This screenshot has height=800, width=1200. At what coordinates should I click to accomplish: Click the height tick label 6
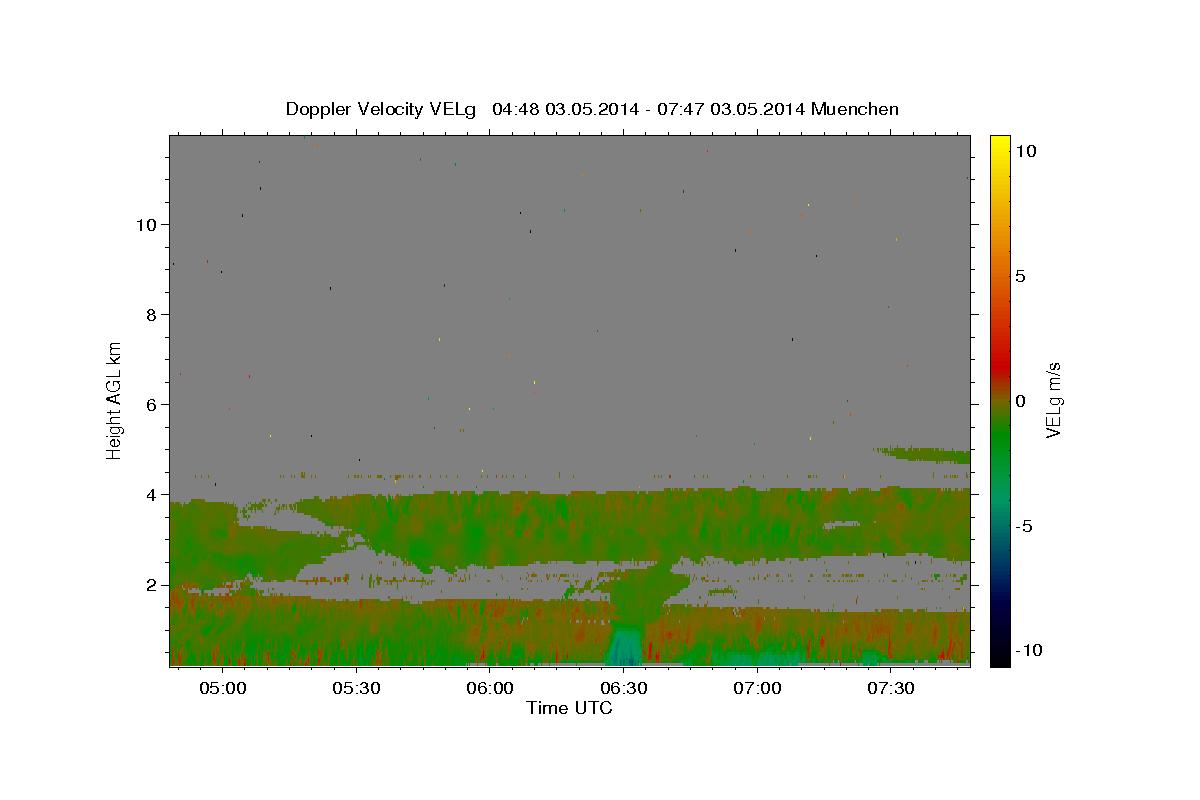(150, 404)
